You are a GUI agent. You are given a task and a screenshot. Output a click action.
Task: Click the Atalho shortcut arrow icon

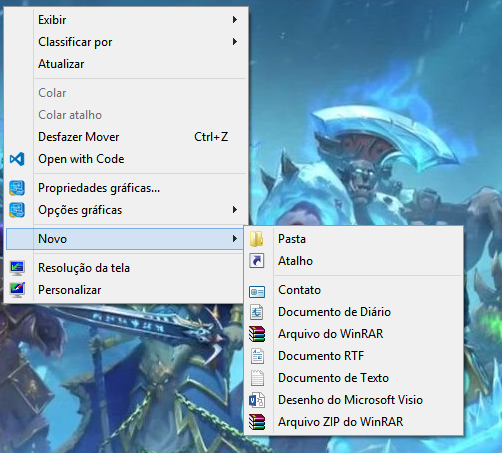tap(257, 261)
